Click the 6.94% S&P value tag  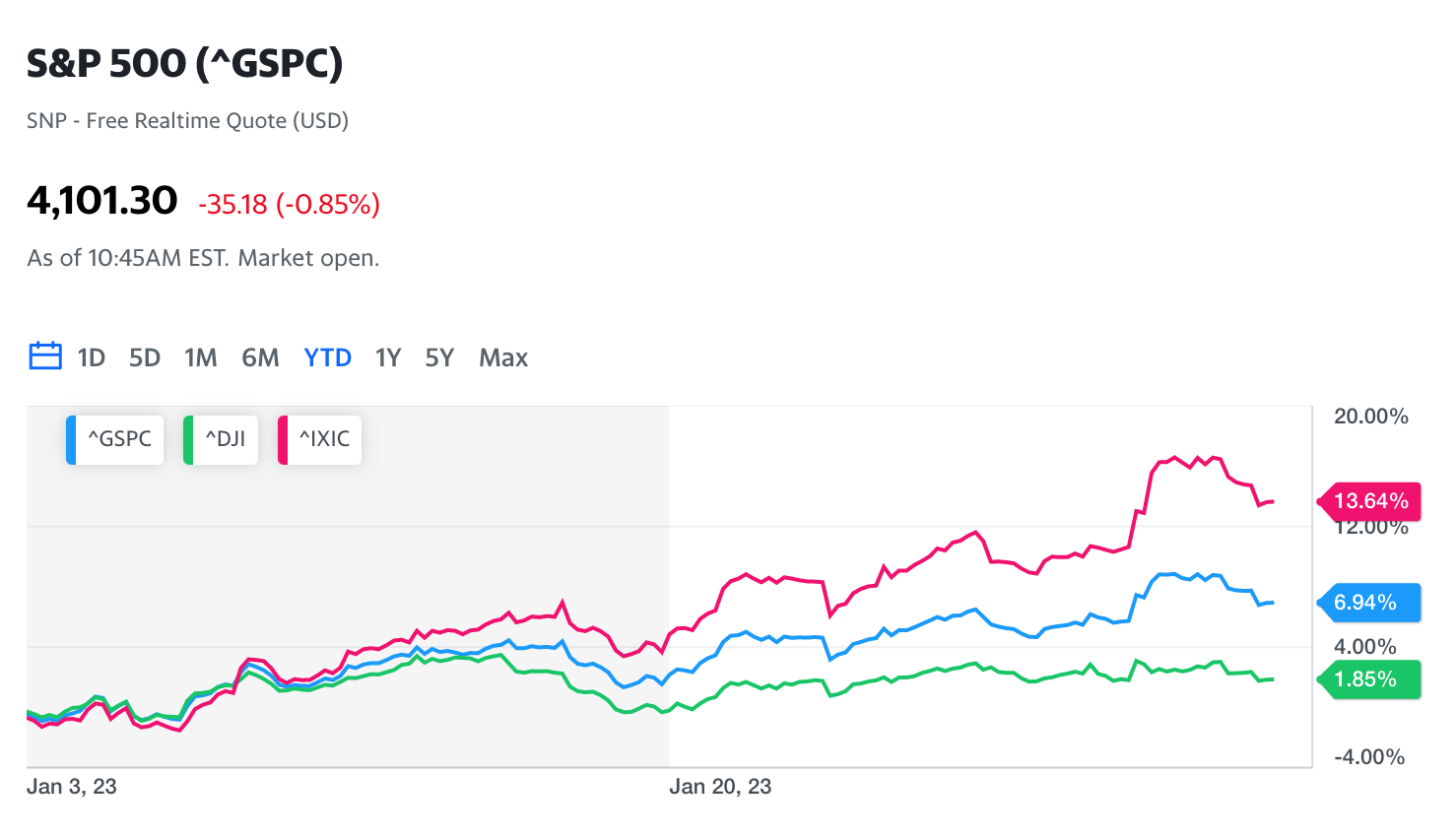tap(1369, 603)
